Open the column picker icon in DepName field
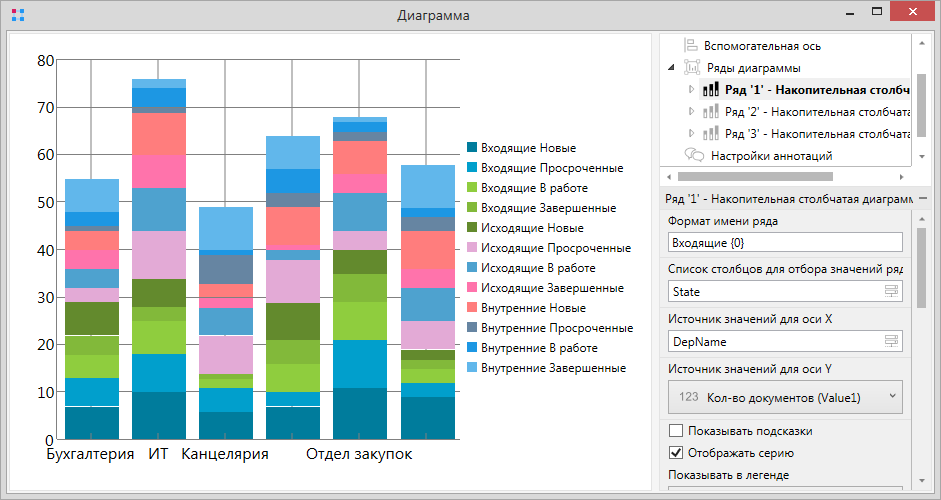 coord(891,341)
